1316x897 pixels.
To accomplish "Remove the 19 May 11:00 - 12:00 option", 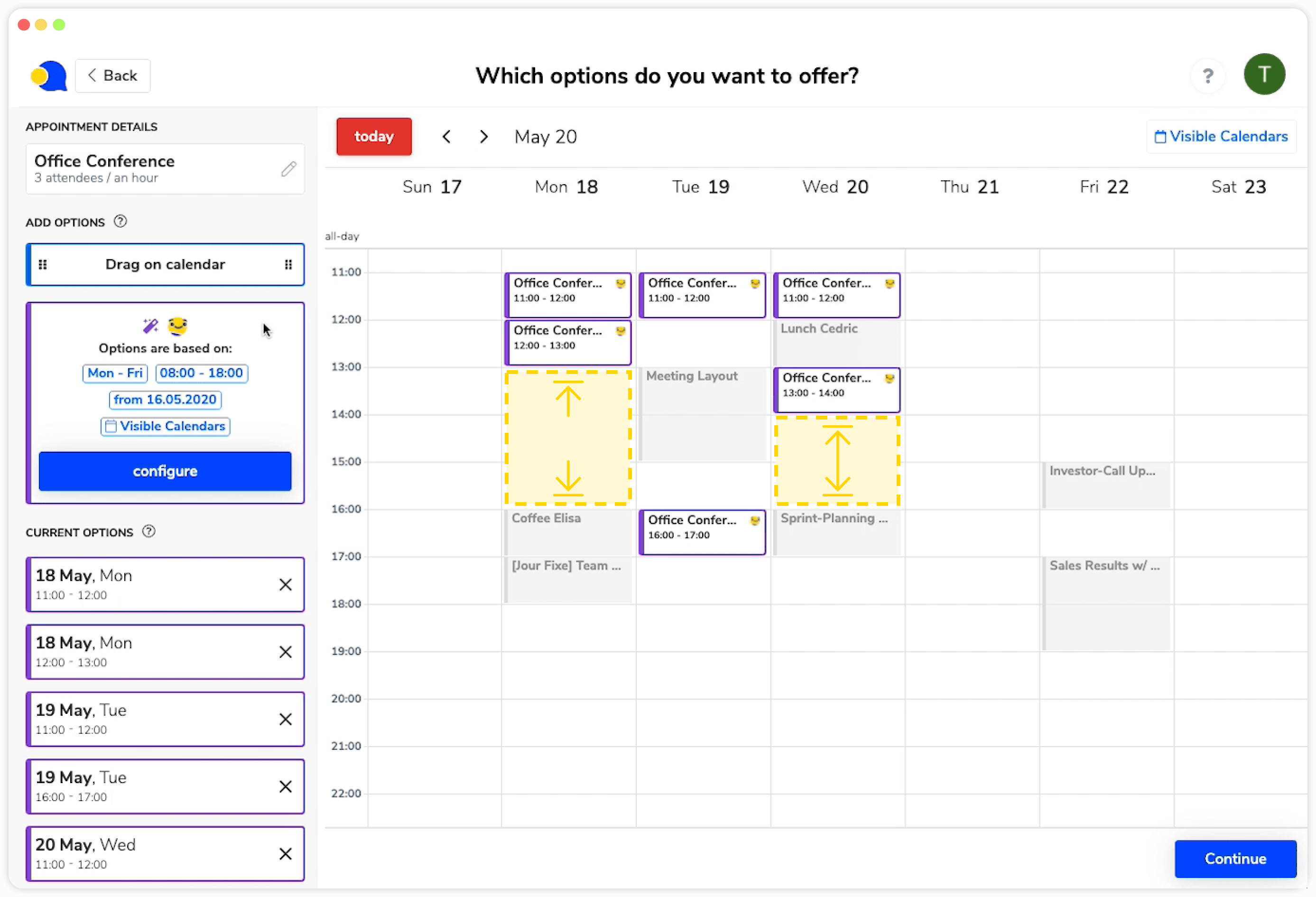I will coord(286,719).
